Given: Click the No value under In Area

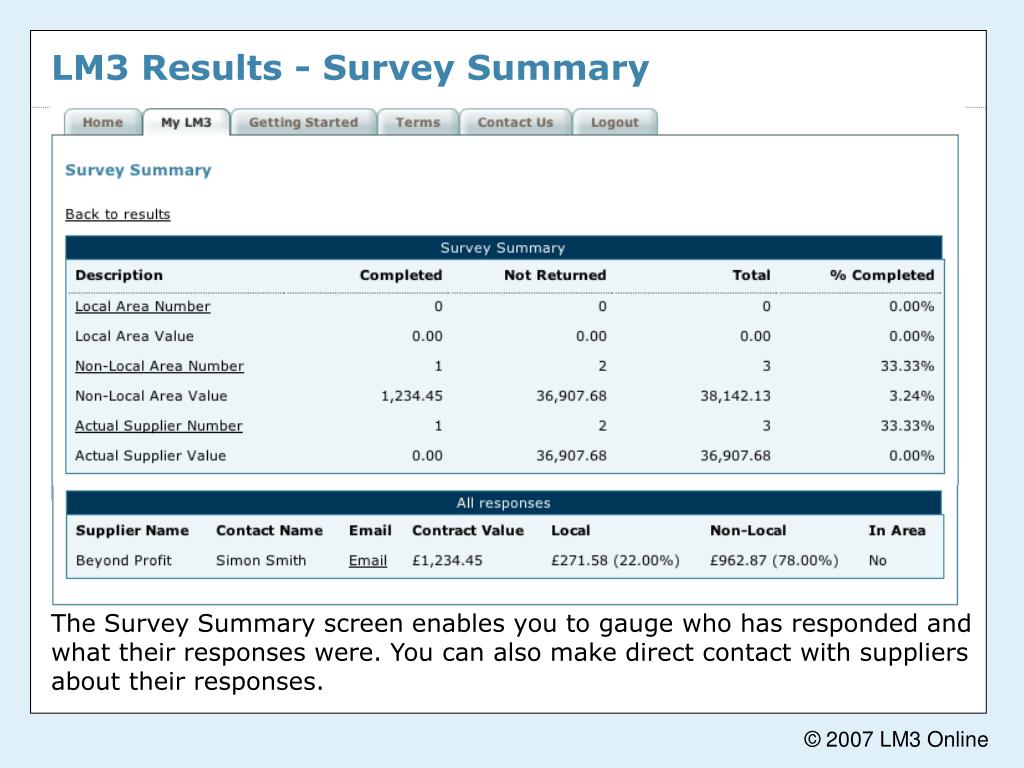Looking at the screenshot, I should (x=878, y=560).
